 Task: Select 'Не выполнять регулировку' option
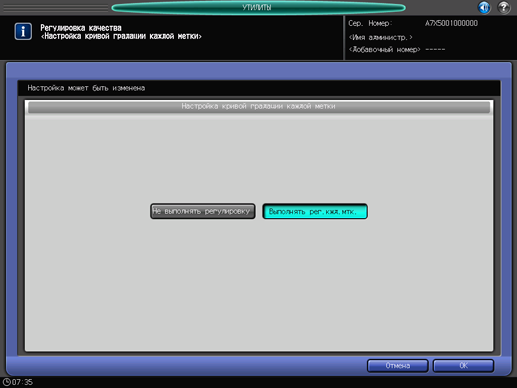click(203, 211)
